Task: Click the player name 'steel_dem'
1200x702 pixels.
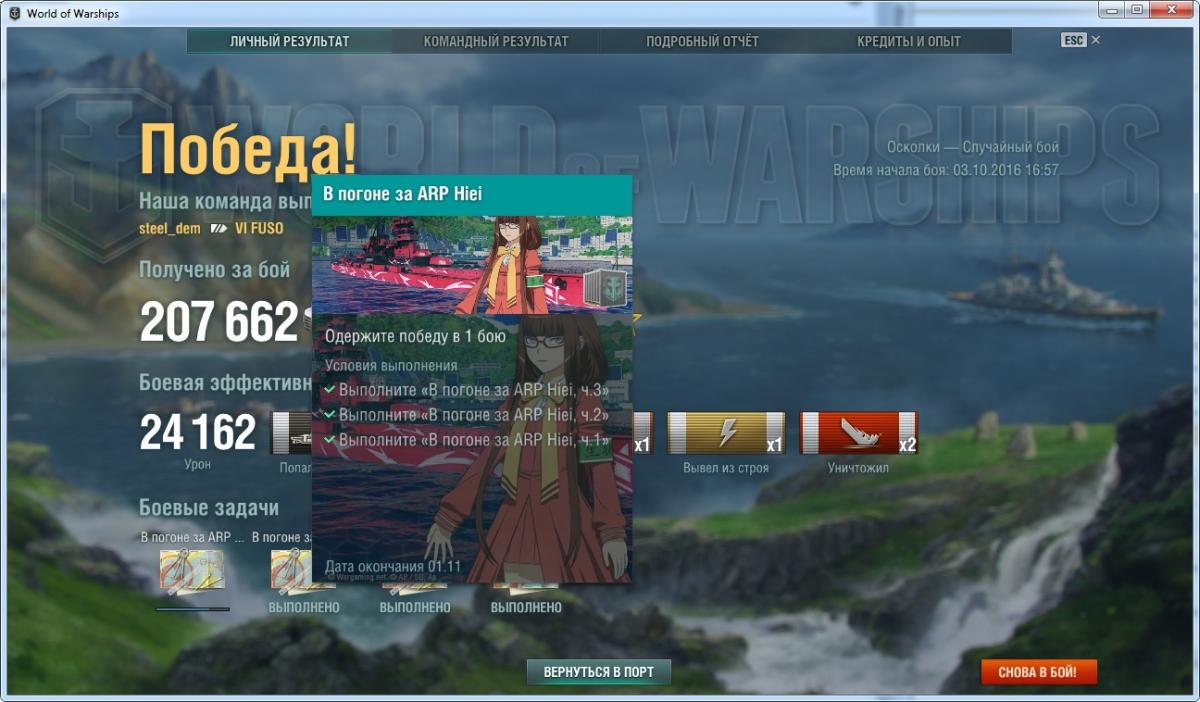Action: pos(170,228)
